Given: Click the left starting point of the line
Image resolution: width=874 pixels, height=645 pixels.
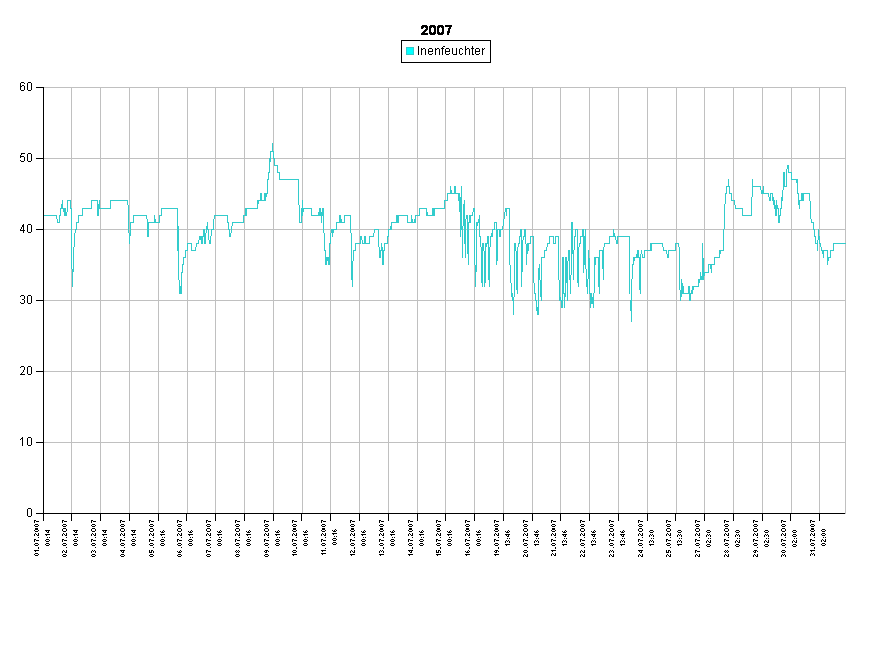Looking at the screenshot, I should 45,215.
